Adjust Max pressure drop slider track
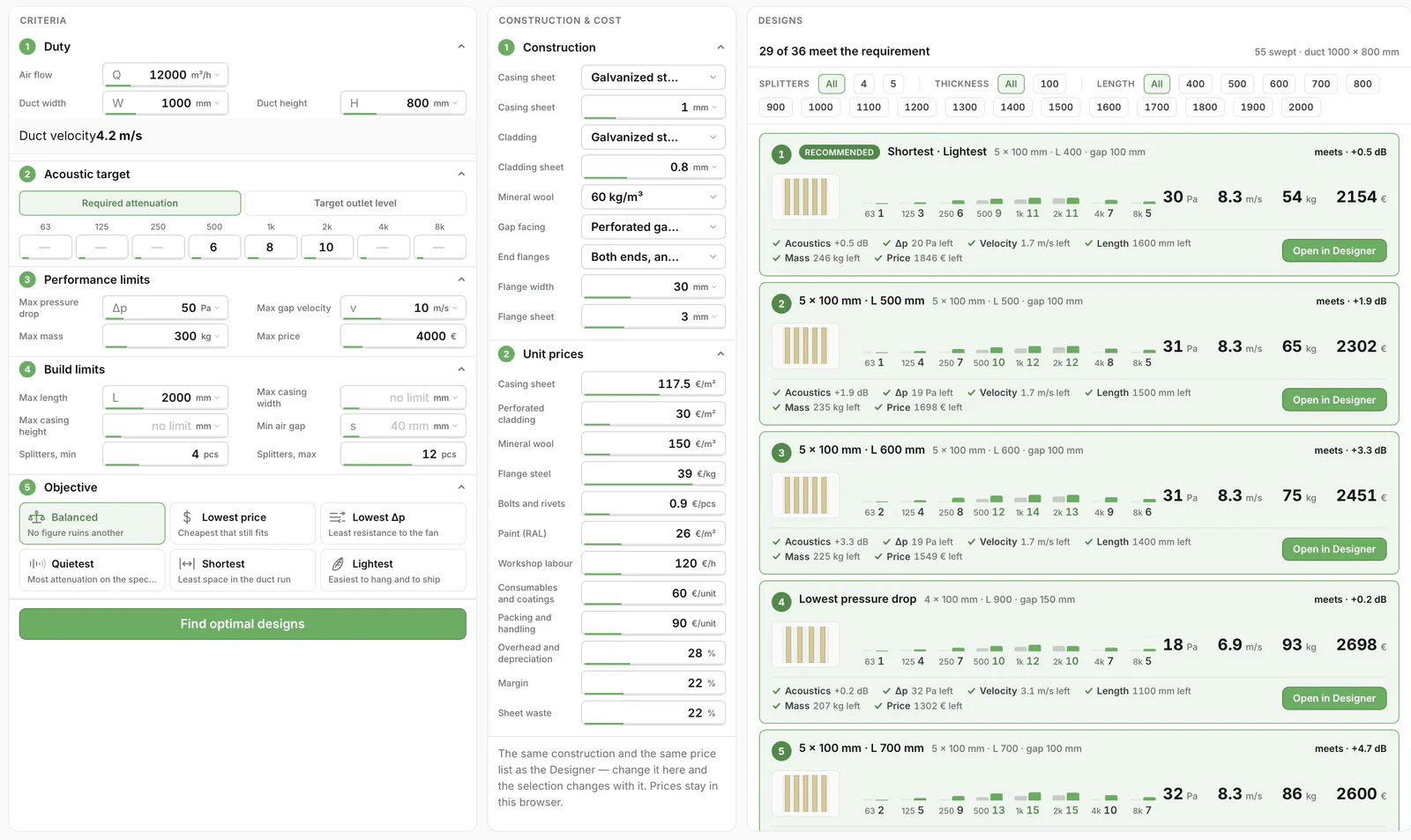The height and width of the screenshot is (840, 1411). click(166, 318)
